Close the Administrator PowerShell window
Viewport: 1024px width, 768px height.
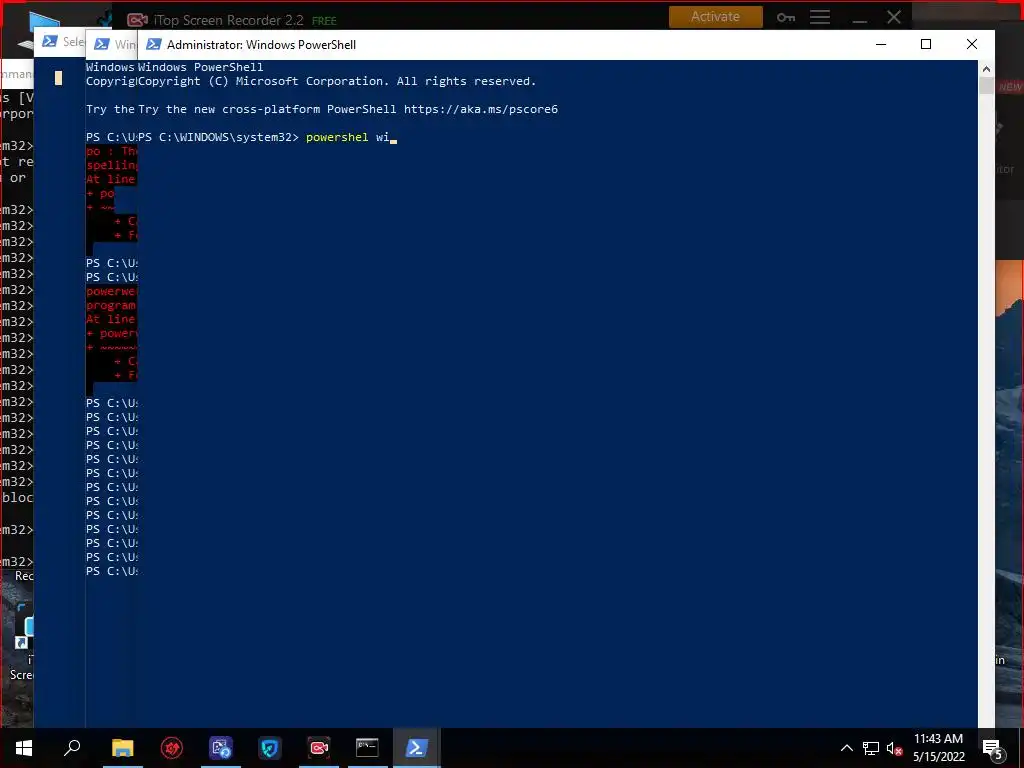[972, 44]
